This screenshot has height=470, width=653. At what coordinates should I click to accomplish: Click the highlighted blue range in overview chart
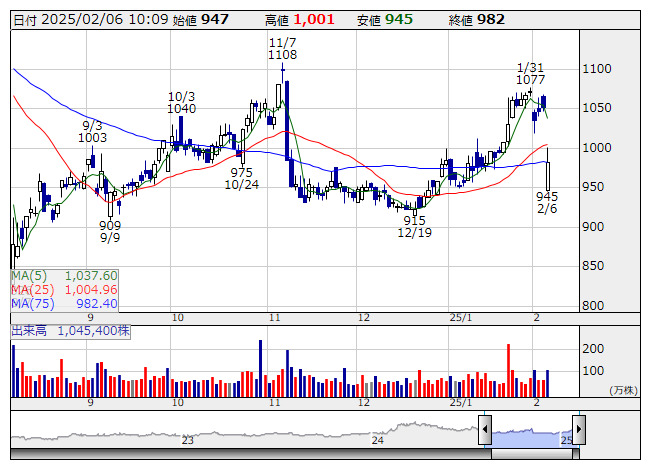[532, 439]
